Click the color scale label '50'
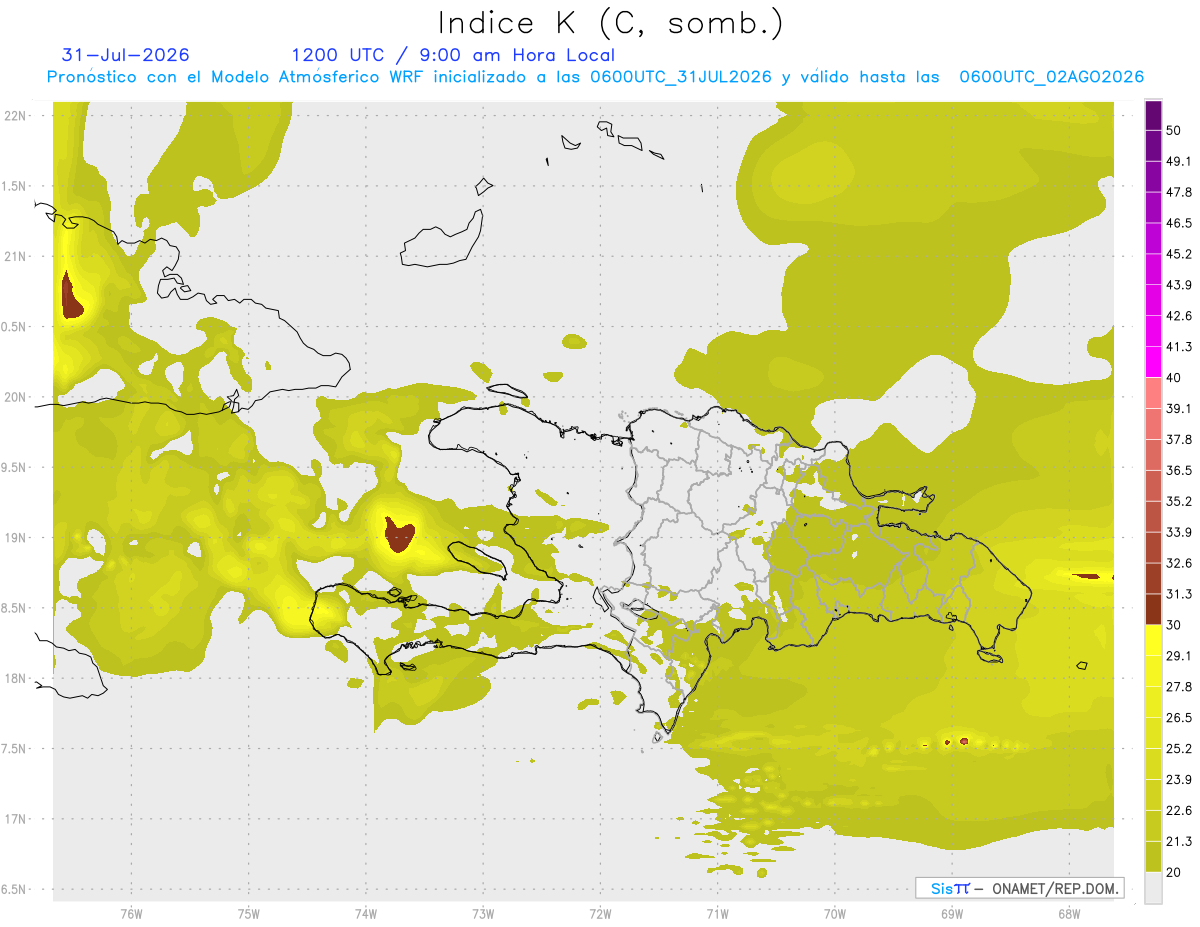Screen dimensions: 1200x927 coord(1174,130)
